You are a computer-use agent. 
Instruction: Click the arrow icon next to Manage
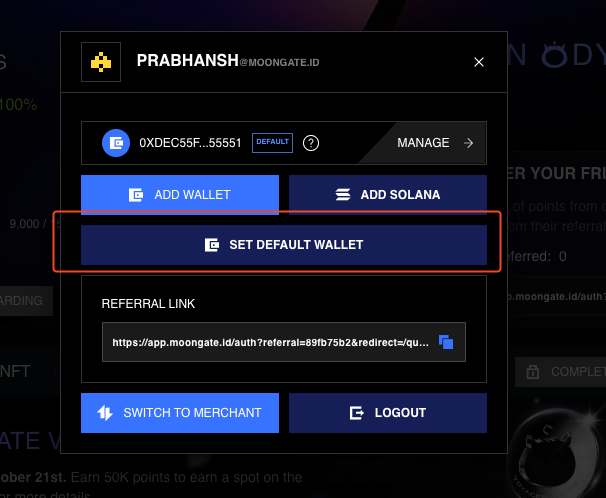pos(468,143)
